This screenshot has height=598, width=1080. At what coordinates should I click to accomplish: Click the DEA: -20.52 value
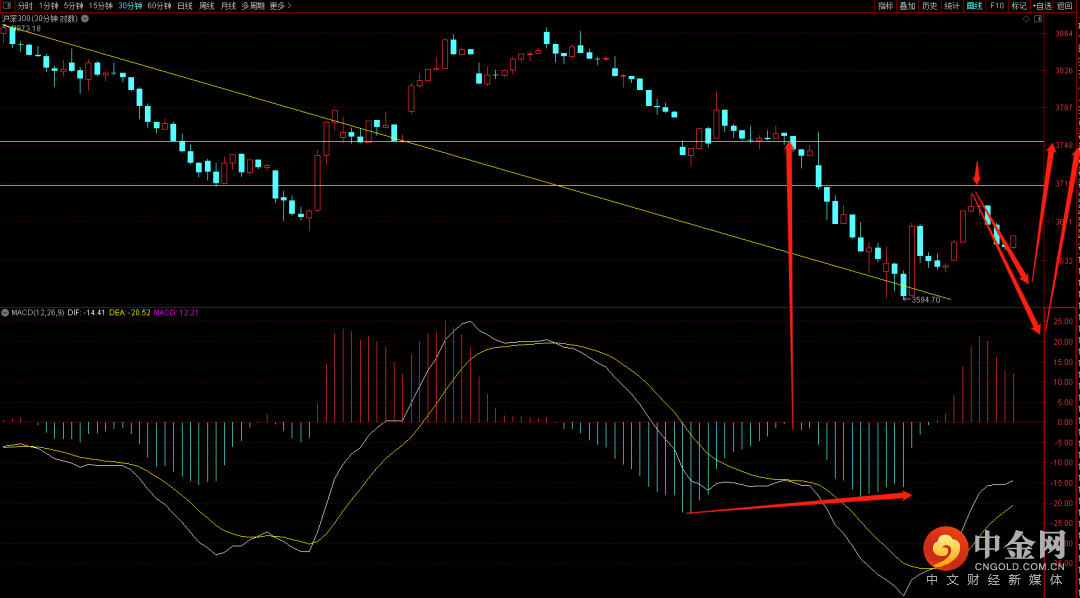pos(128,313)
